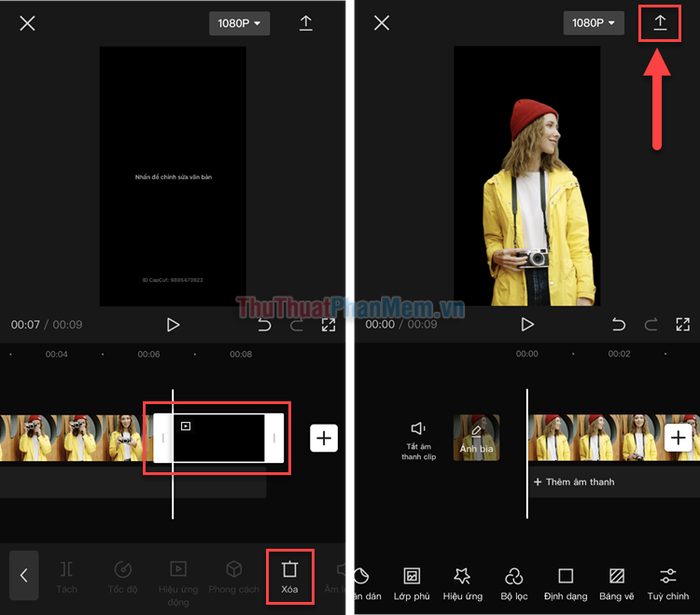
Task: Go back with the left chevron button
Action: (x=24, y=575)
